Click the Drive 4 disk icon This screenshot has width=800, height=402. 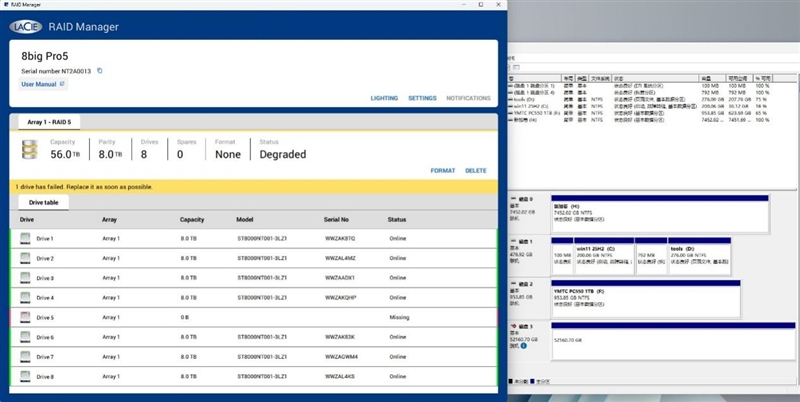pos(25,297)
